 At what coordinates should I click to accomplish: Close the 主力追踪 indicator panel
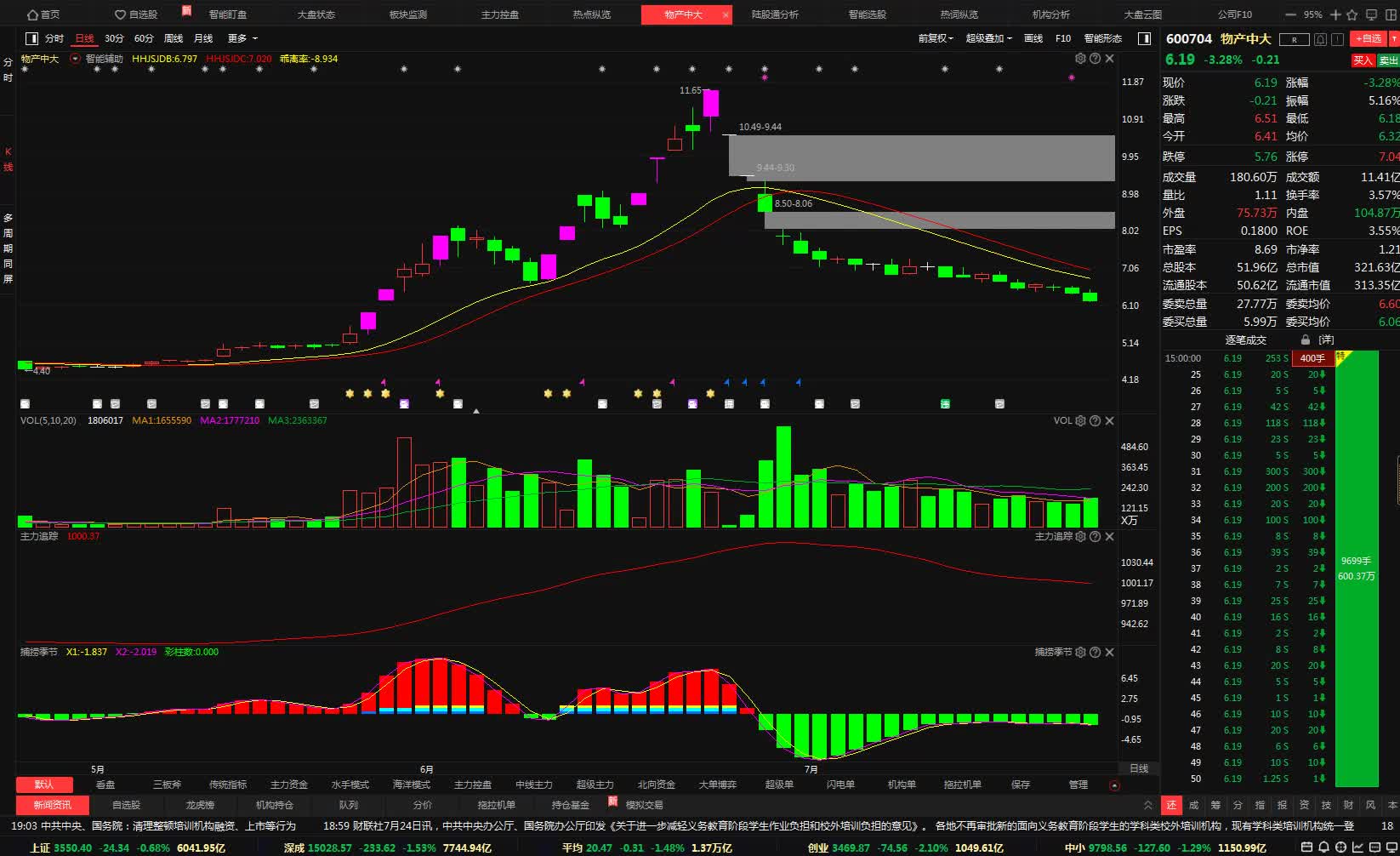coord(1109,536)
